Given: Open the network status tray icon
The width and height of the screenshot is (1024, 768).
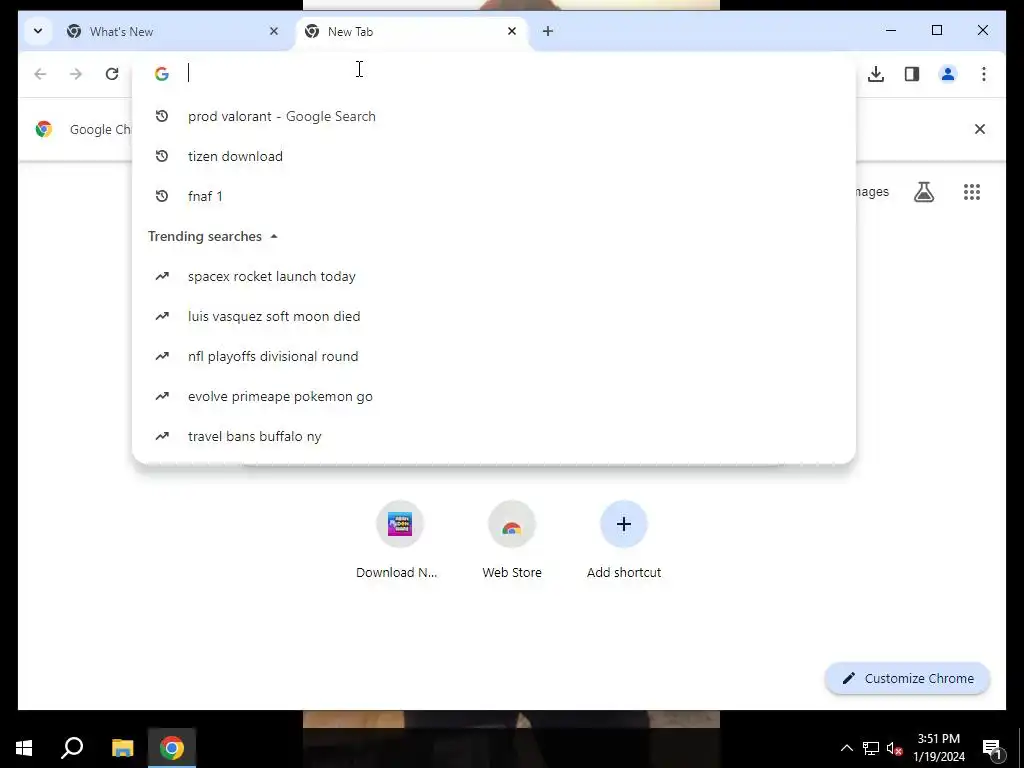Looking at the screenshot, I should pos(871,748).
